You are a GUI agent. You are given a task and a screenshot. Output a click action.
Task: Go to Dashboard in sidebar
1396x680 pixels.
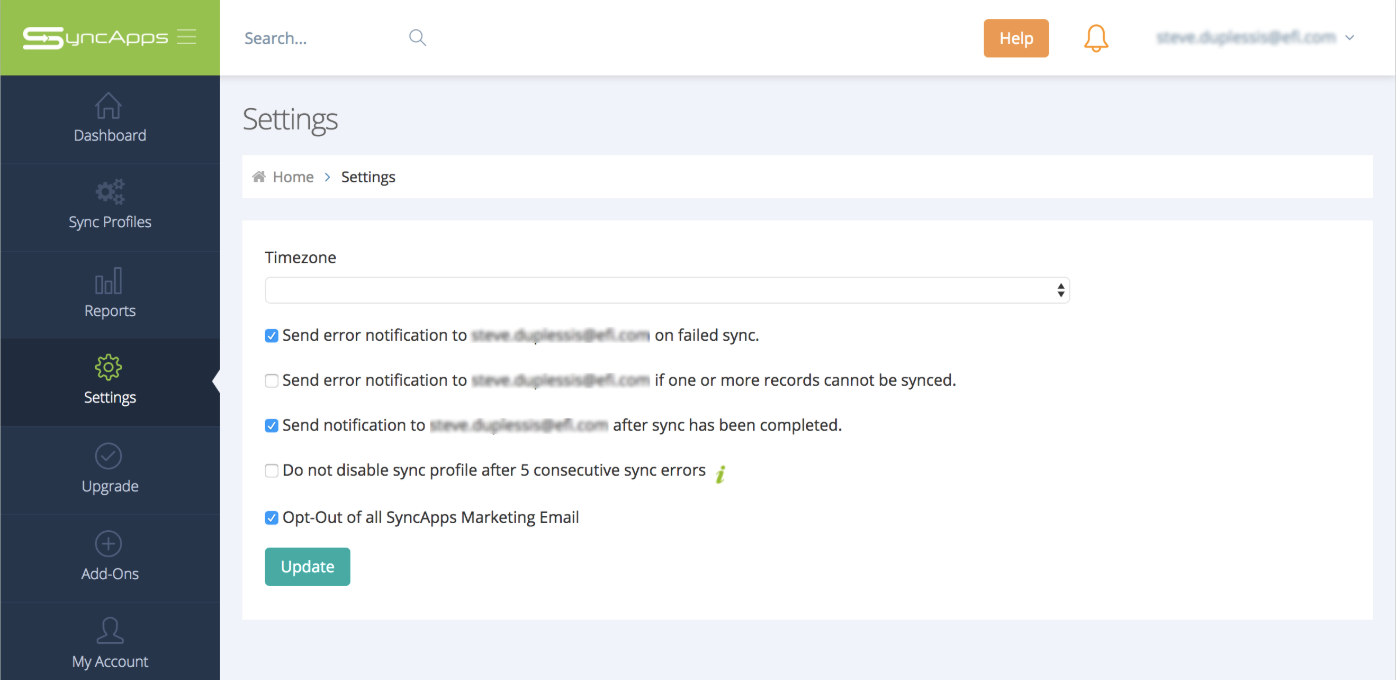[x=110, y=121]
